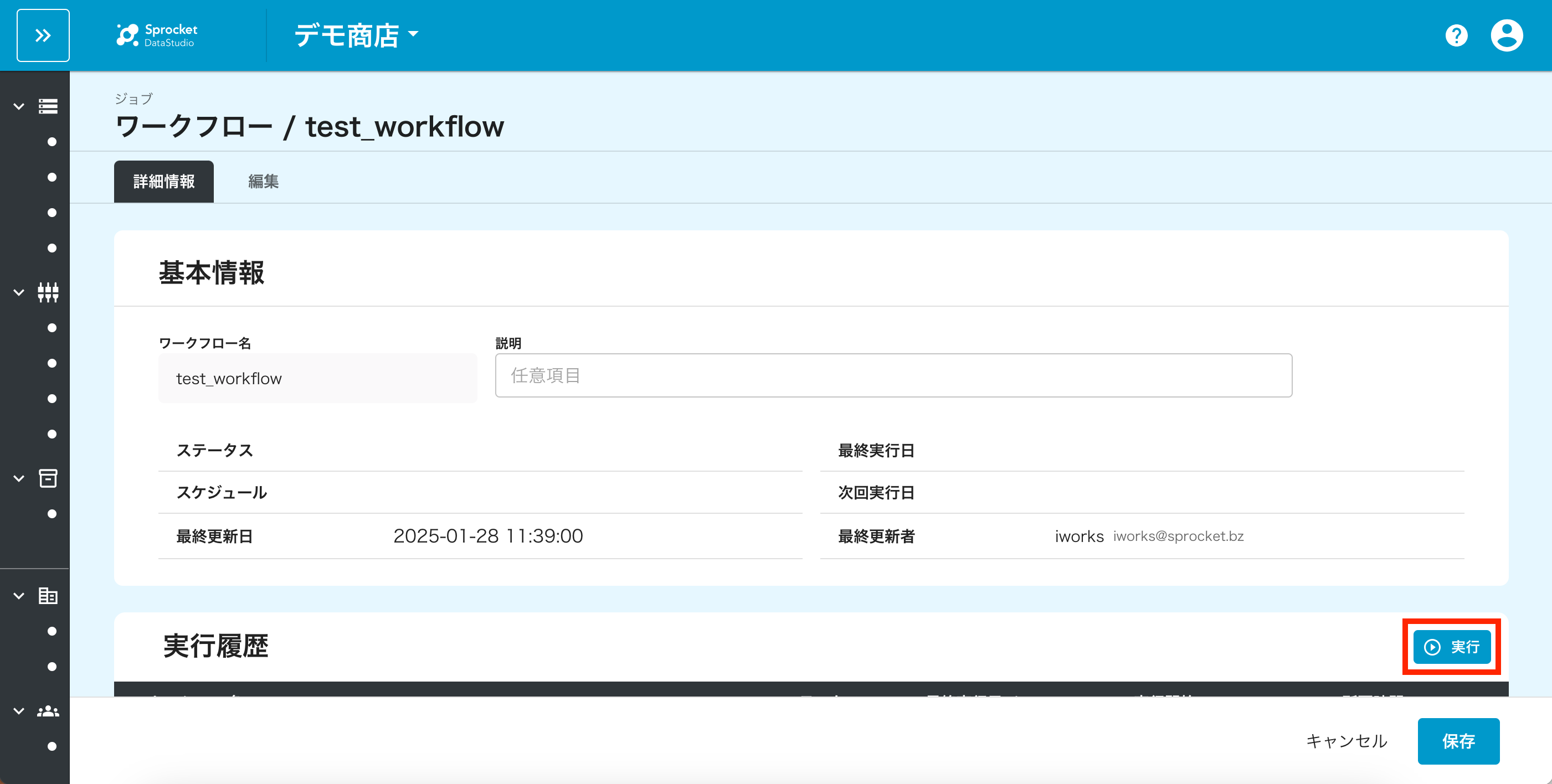Click the Sprocket DataStudio logo
Image resolution: width=1552 pixels, height=784 pixels.
[x=157, y=35]
